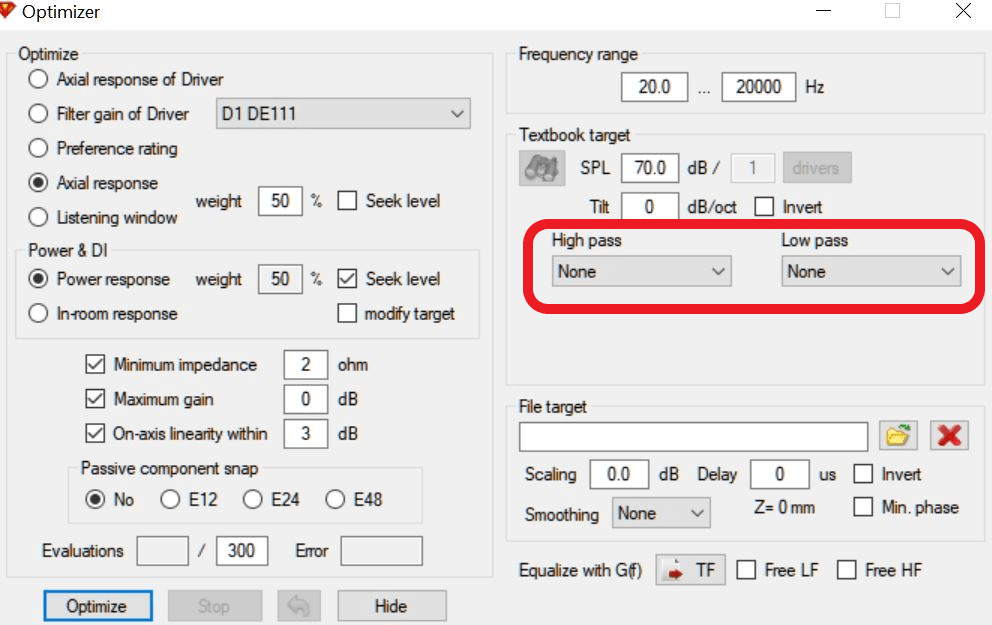Uncheck the Minimum impedance checkbox
This screenshot has height=625, width=992.
click(x=95, y=364)
